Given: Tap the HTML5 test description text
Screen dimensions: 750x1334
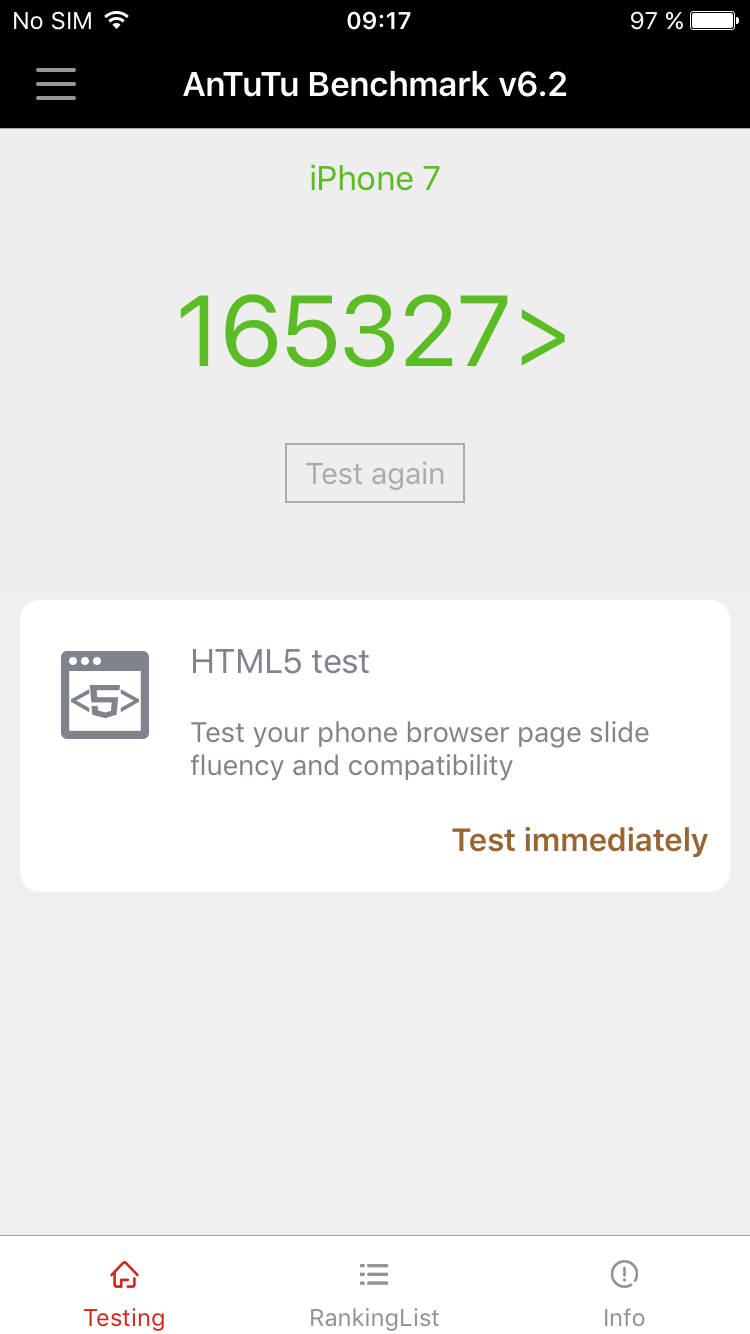Looking at the screenshot, I should pos(420,749).
